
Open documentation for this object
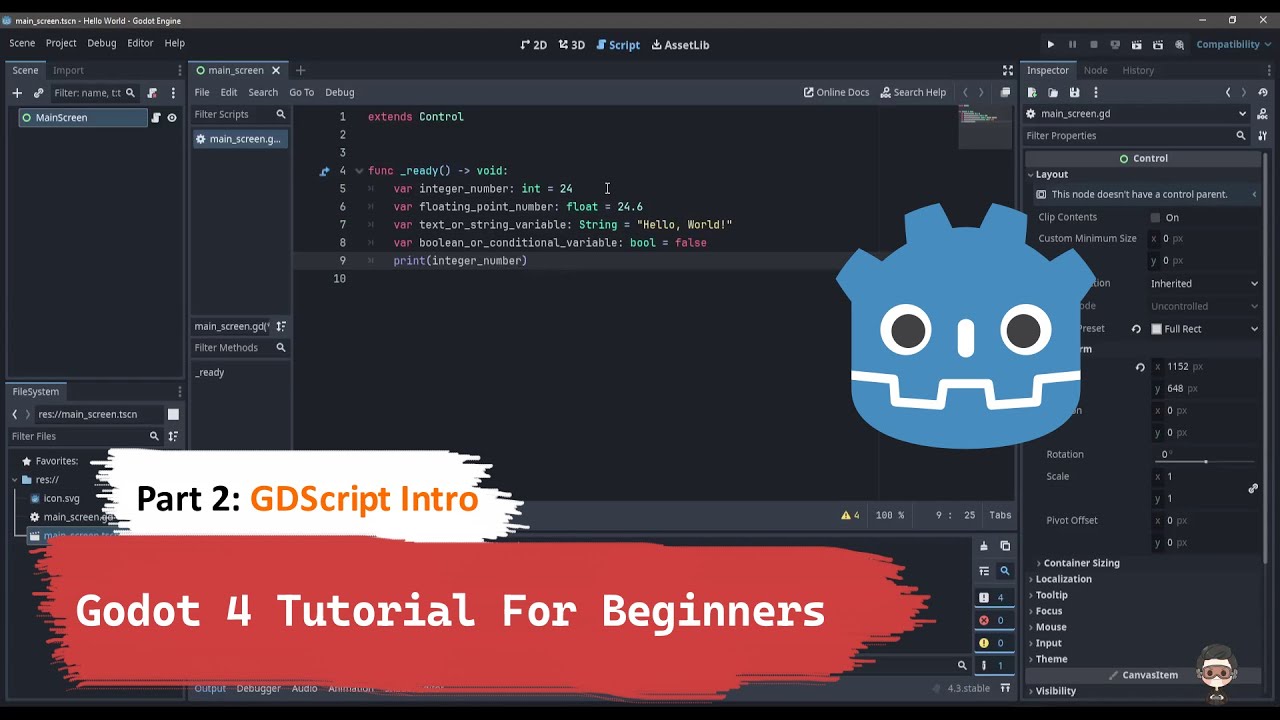[1262, 114]
